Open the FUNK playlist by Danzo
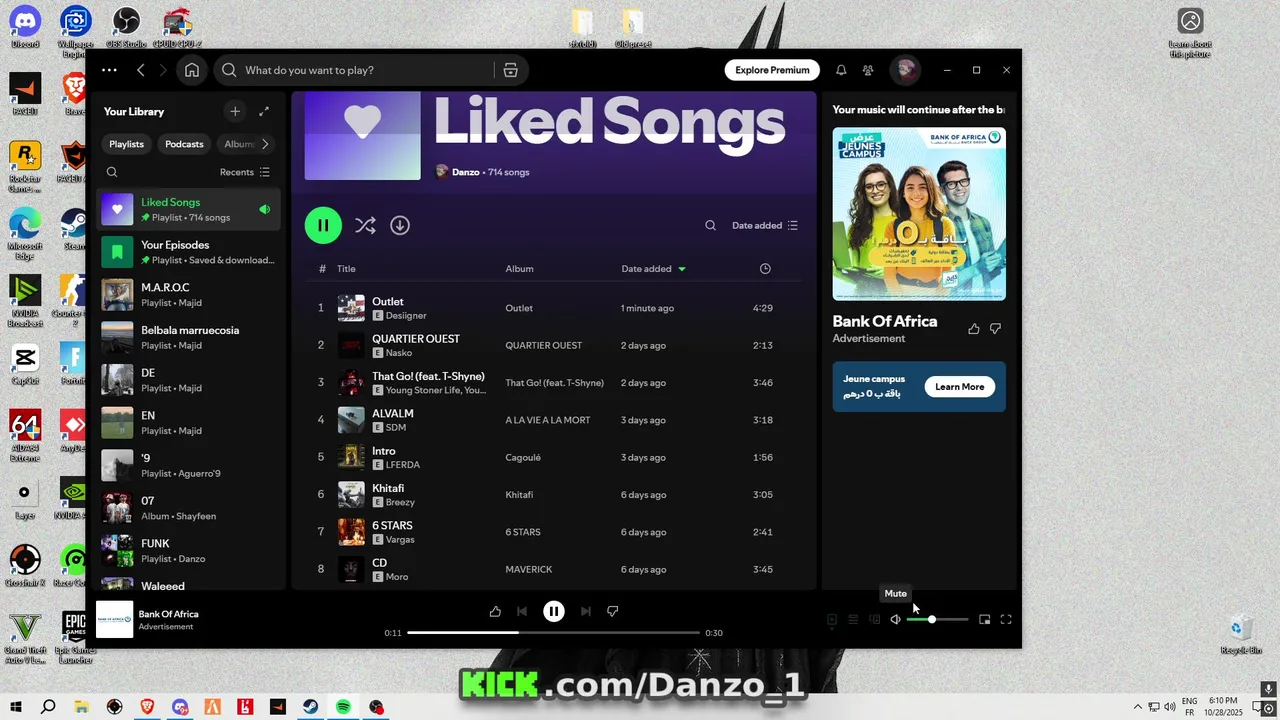 [189, 551]
